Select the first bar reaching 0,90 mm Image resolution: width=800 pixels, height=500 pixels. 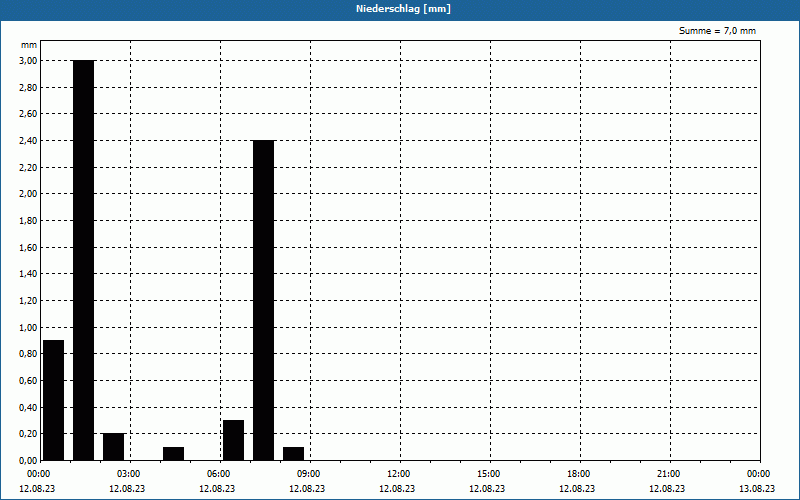pyautogui.click(x=54, y=401)
